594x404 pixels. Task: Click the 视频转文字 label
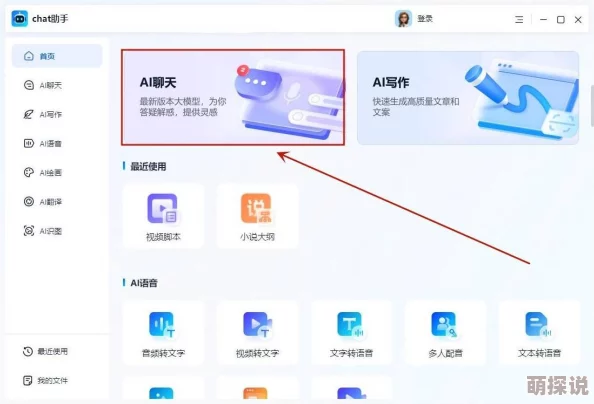pyautogui.click(x=257, y=353)
